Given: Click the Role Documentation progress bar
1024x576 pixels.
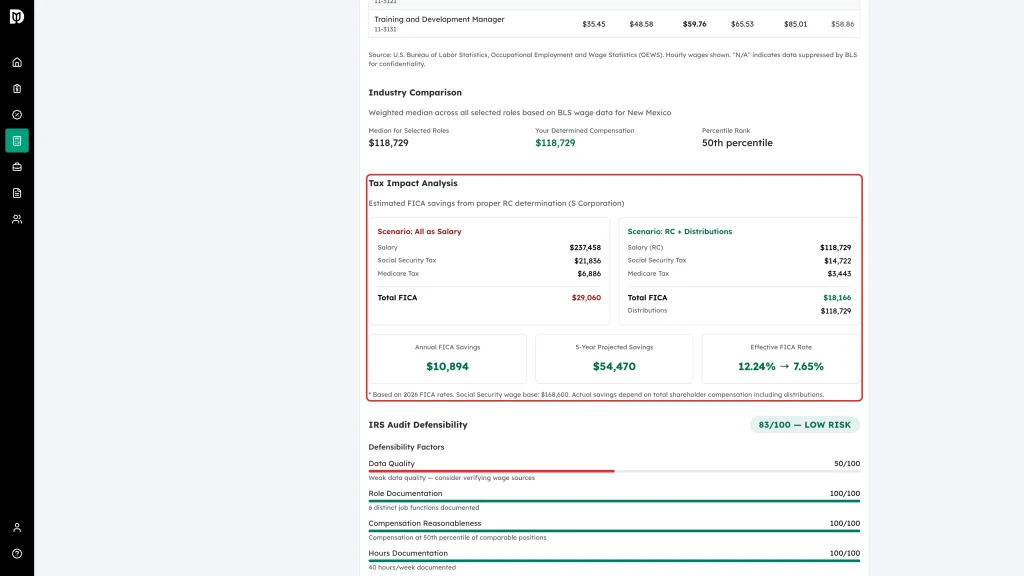Looking at the screenshot, I should click(614, 501).
